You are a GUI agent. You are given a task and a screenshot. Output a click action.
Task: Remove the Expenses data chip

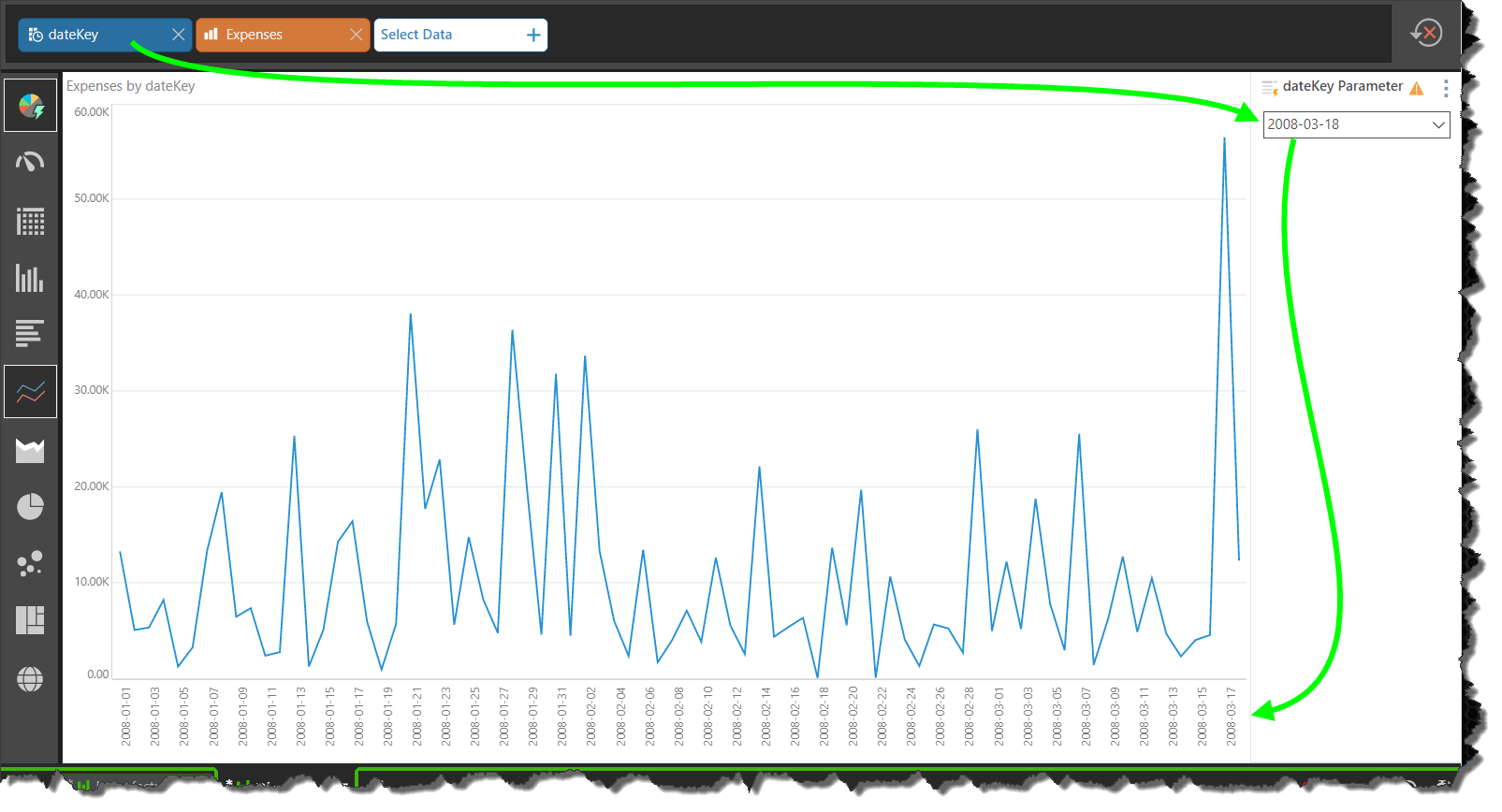tap(356, 35)
